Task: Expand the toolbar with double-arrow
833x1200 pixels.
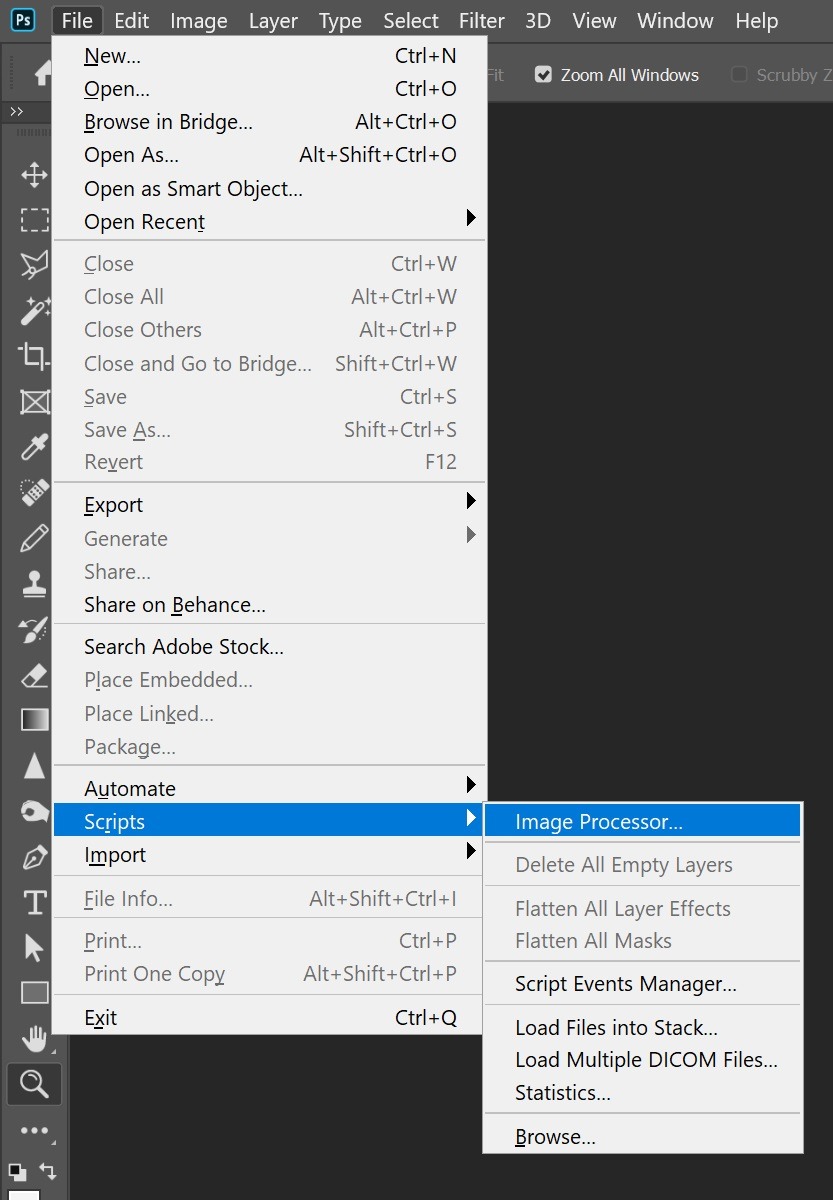Action: tap(16, 112)
